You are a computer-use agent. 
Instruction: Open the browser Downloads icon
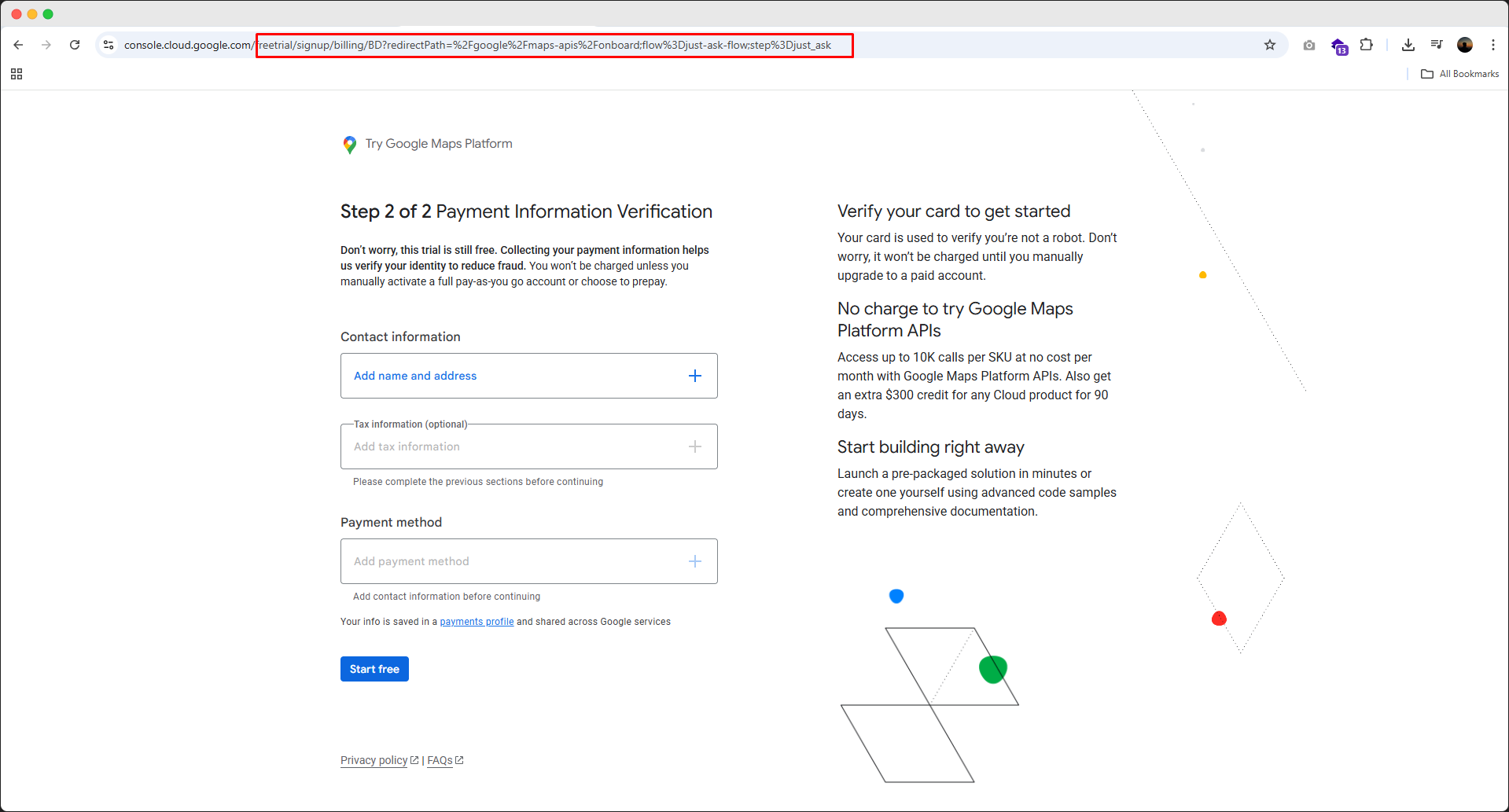[1408, 45]
